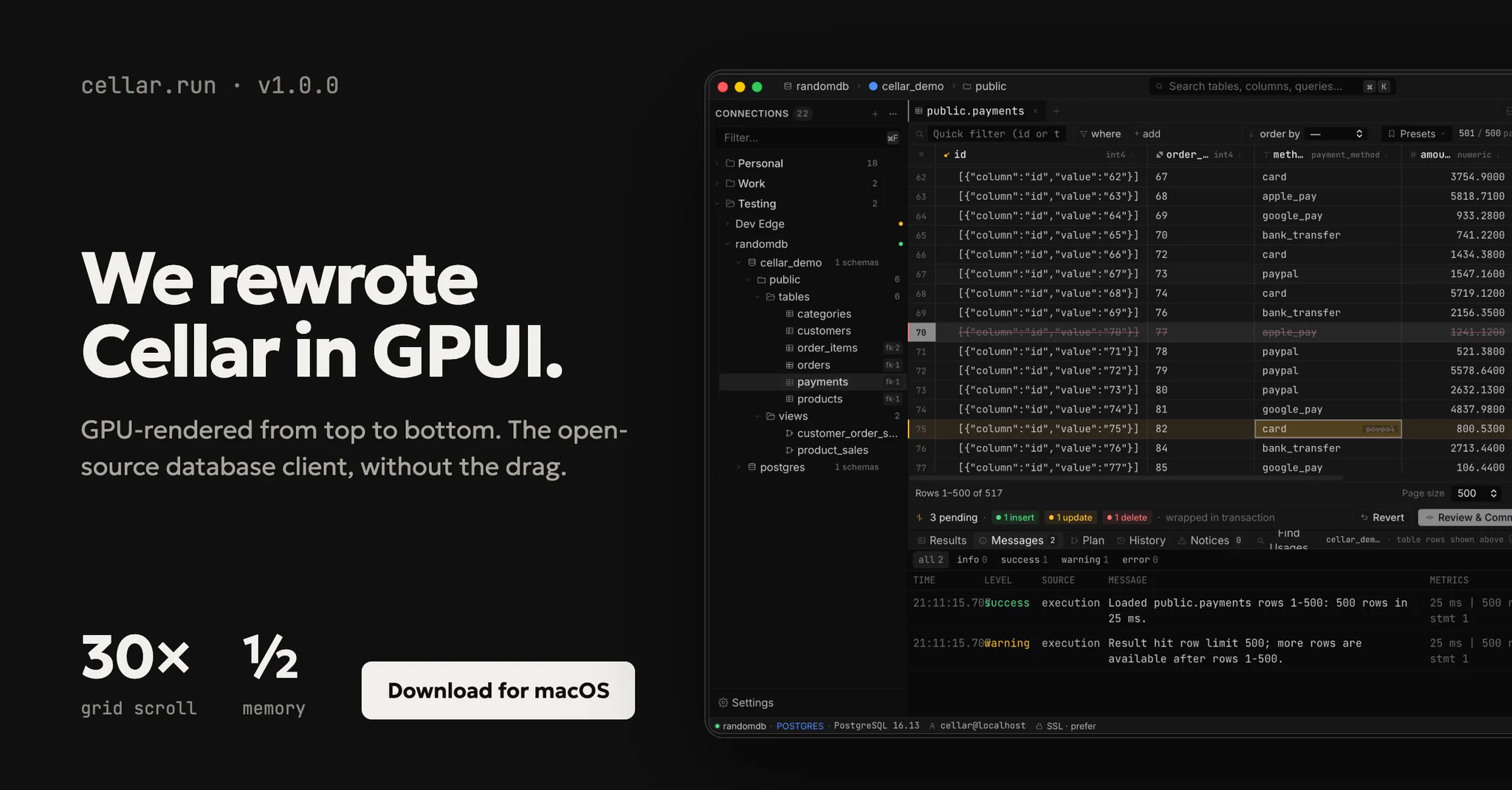
Task: Click the SSL lock icon in status bar
Action: point(1039,727)
